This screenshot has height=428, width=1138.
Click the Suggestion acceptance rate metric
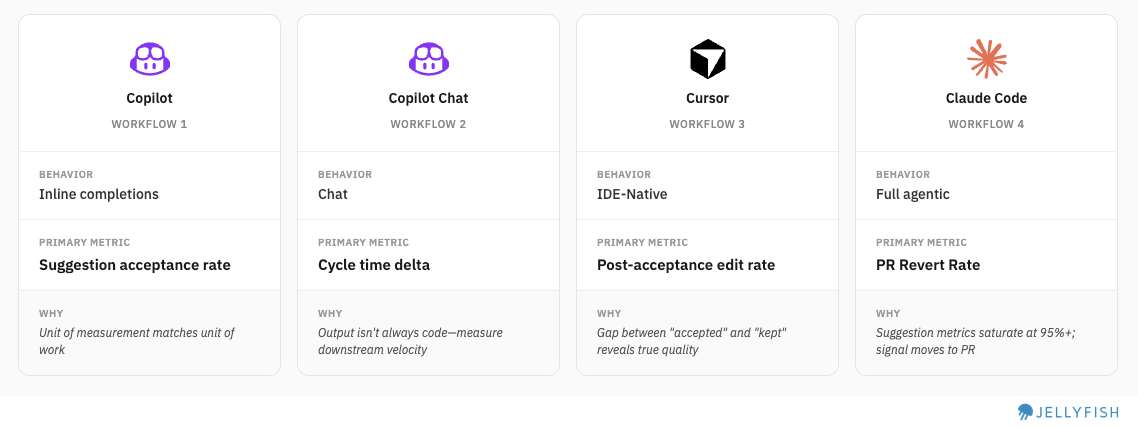click(135, 265)
